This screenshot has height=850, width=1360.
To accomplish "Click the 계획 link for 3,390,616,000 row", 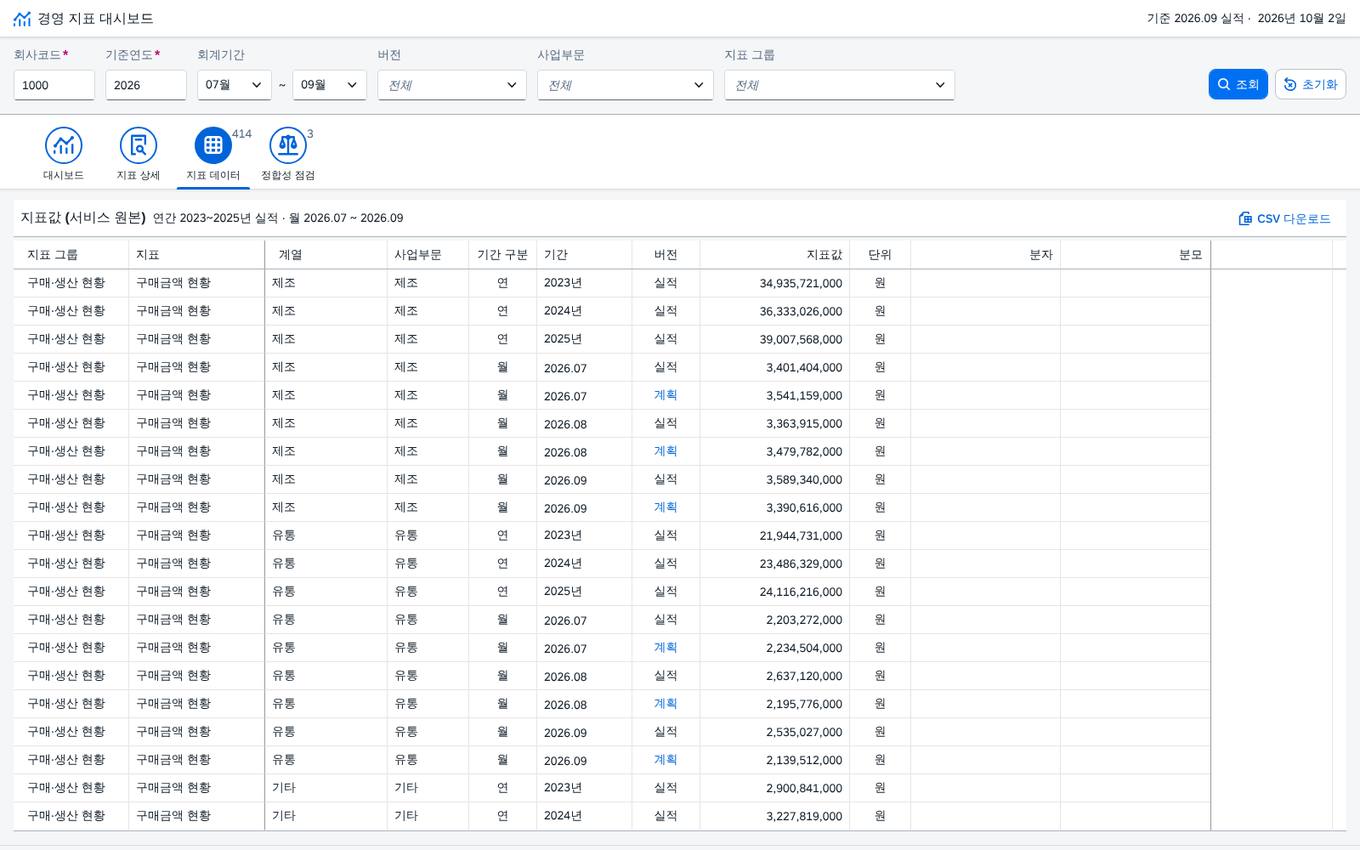I will click(x=665, y=507).
